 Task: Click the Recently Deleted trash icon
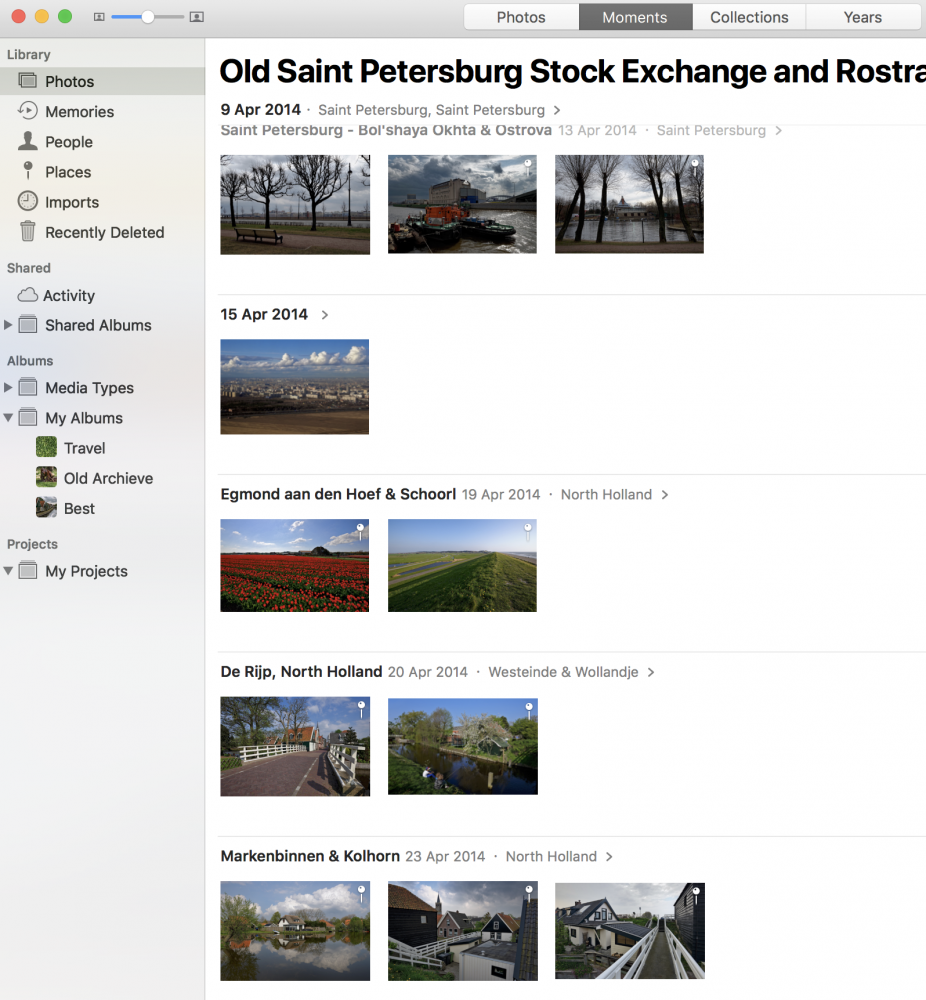[x=27, y=231]
